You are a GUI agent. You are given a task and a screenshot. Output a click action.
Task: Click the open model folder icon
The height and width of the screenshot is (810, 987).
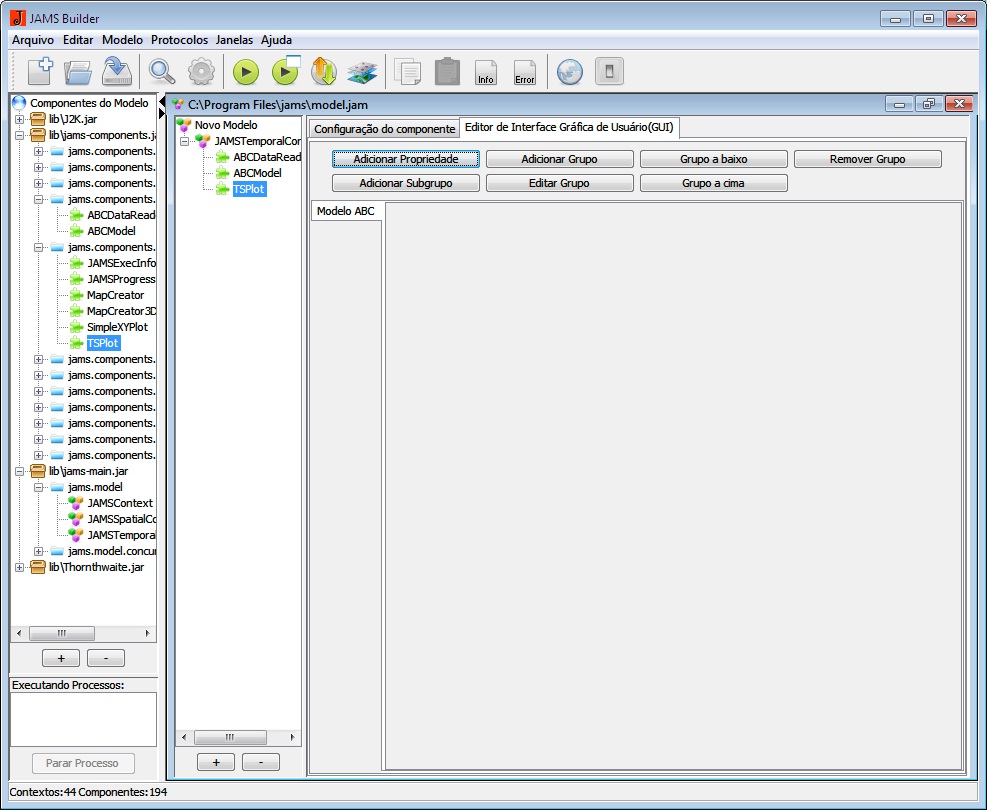tap(78, 71)
